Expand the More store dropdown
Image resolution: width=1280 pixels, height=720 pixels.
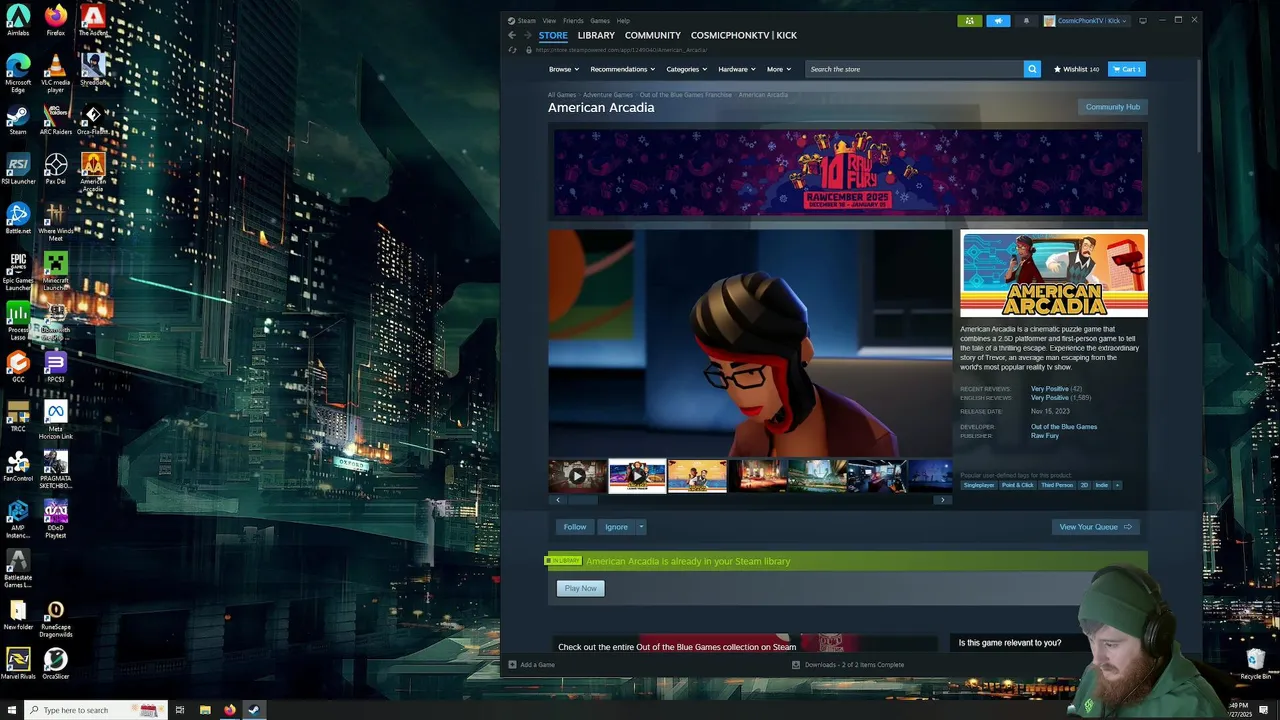coord(779,69)
